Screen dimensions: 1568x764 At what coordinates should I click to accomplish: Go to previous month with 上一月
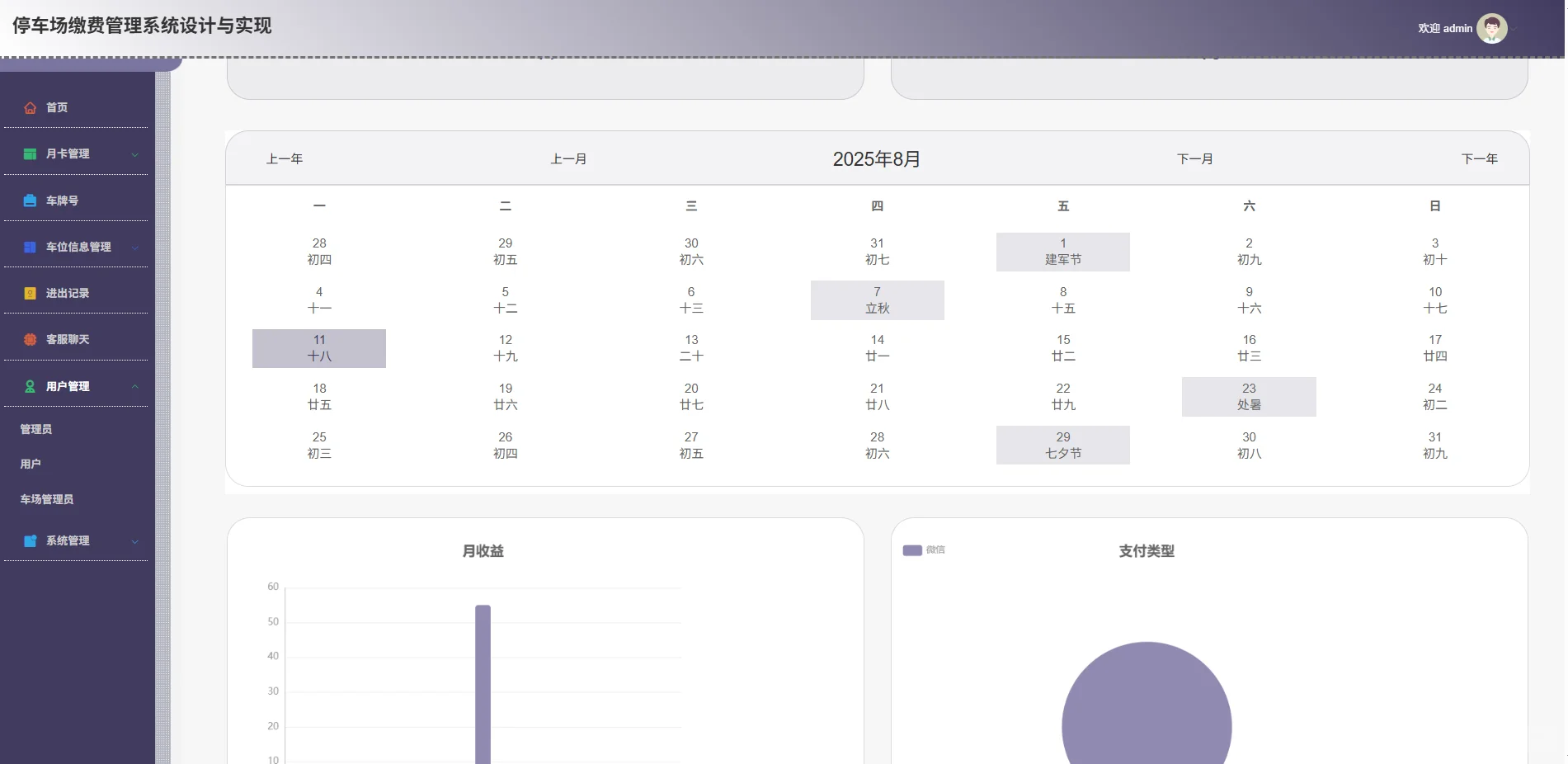(x=569, y=158)
